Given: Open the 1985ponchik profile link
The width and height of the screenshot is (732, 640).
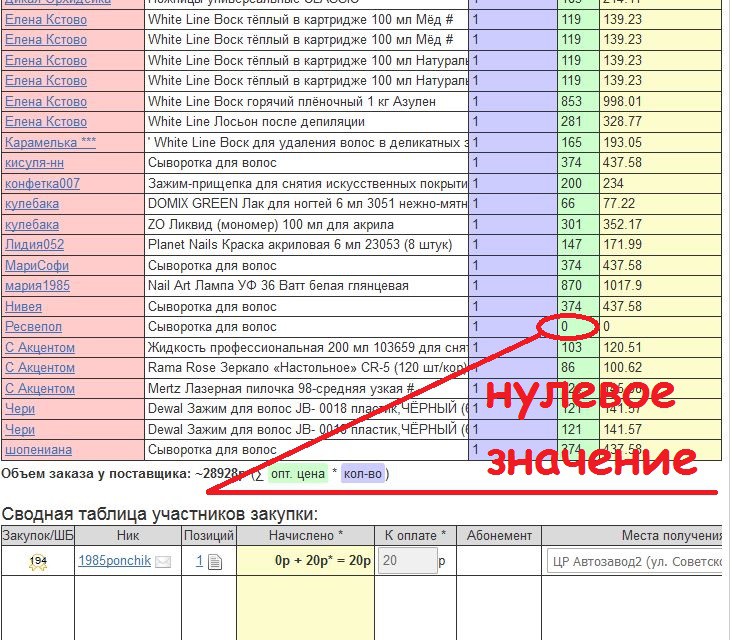Looking at the screenshot, I should point(115,561).
